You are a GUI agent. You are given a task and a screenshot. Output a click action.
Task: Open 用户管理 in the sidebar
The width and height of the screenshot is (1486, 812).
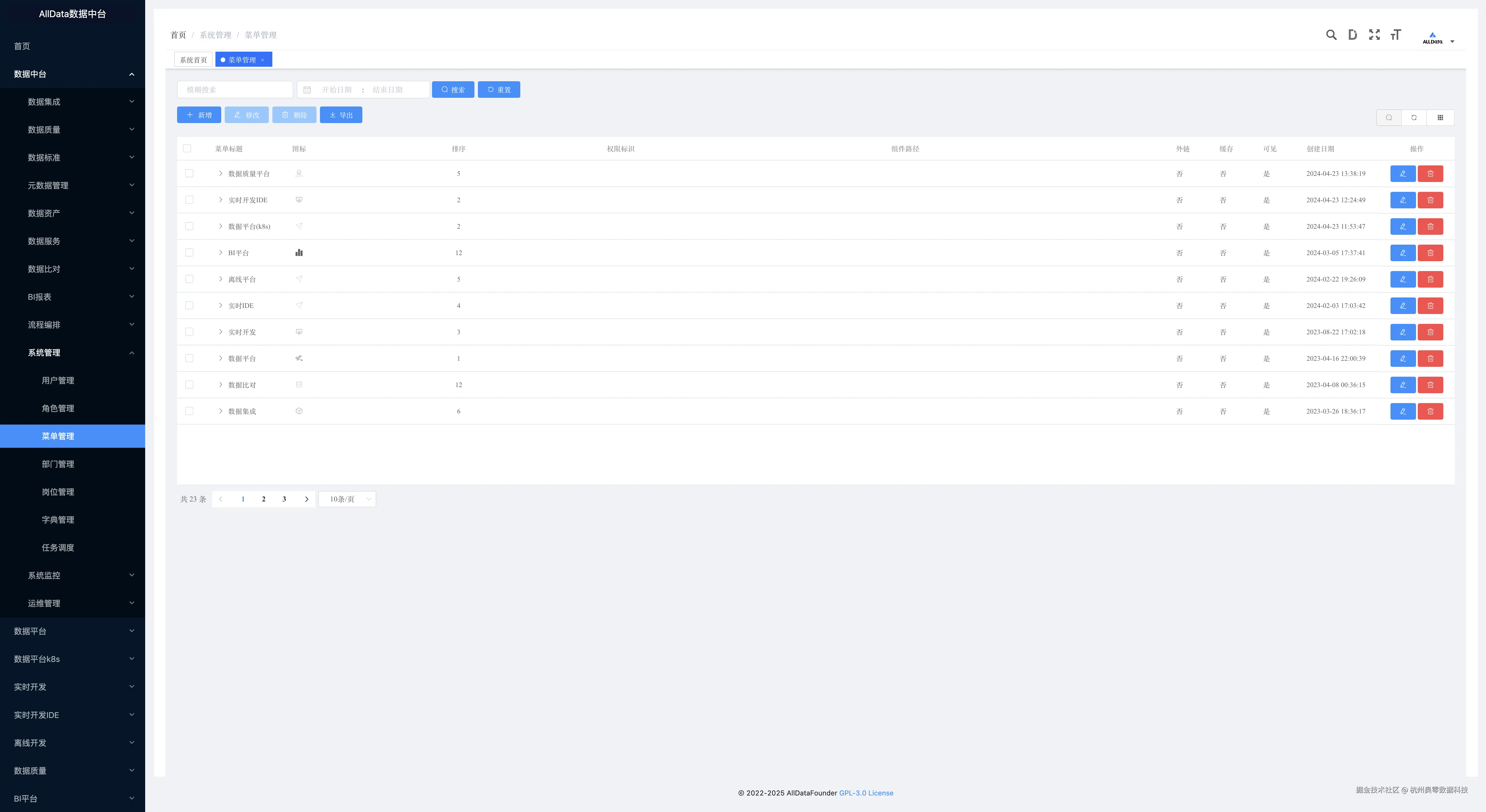[58, 381]
